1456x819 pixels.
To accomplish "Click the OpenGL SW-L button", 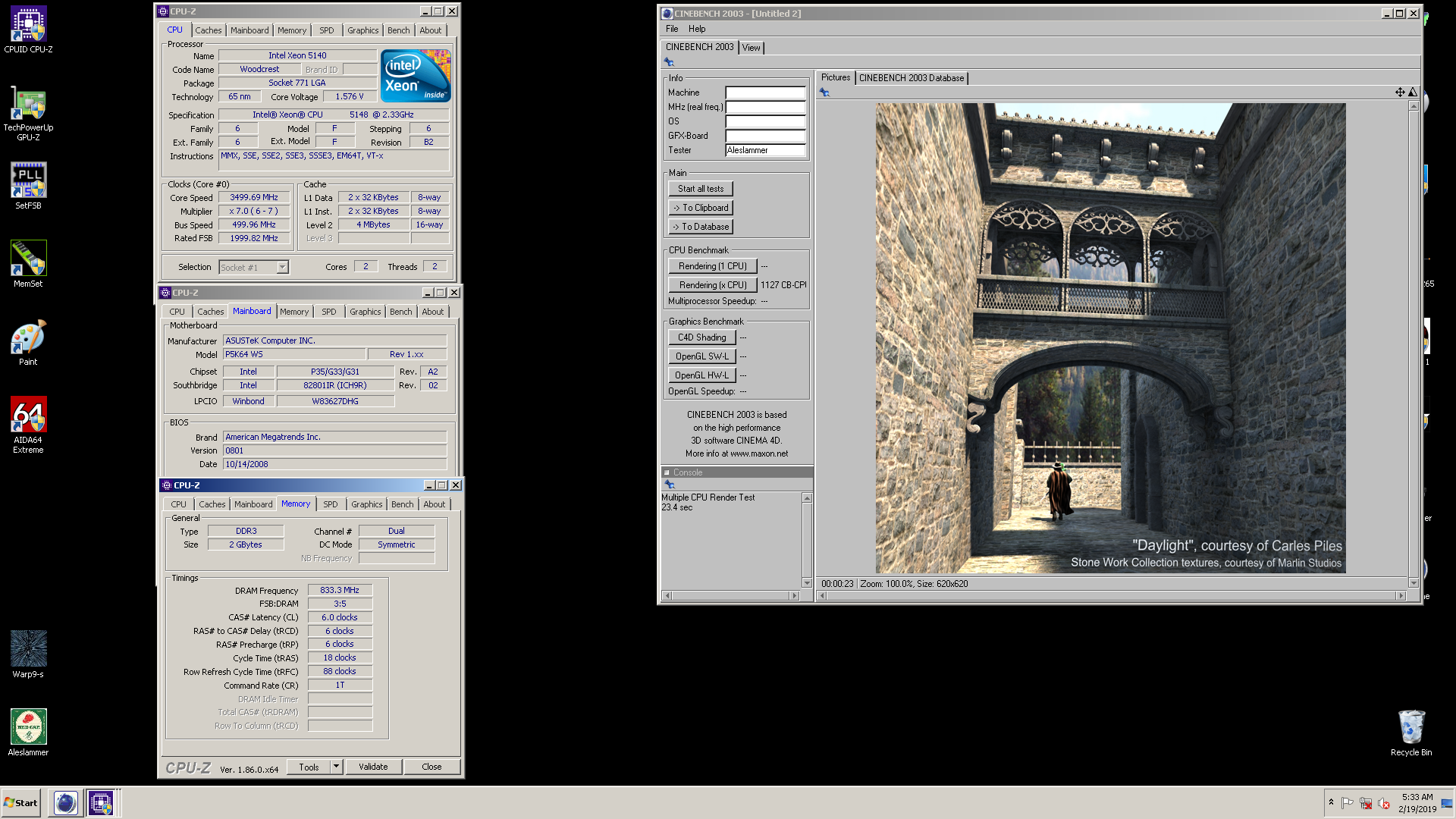I will point(702,356).
